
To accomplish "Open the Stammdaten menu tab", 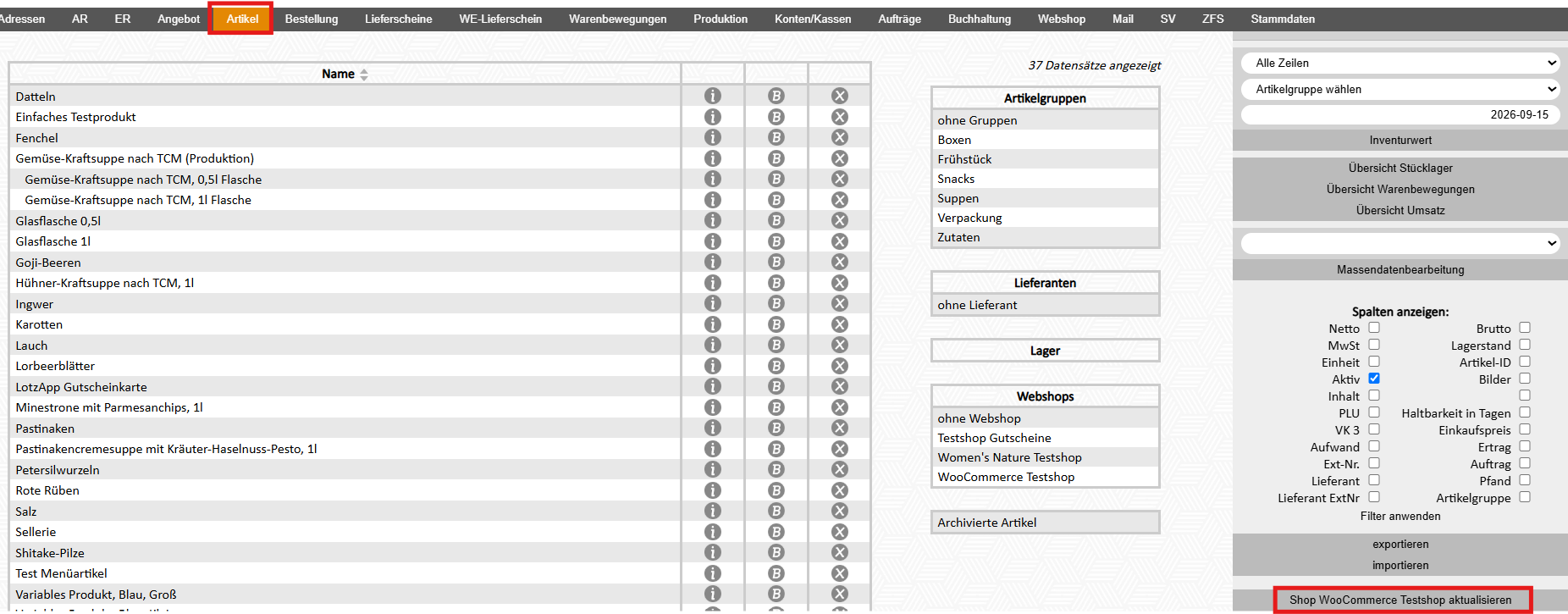I will coord(1283,19).
